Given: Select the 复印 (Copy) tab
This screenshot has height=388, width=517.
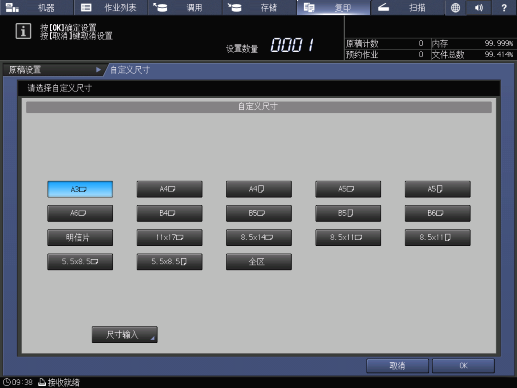Looking at the screenshot, I should (x=333, y=8).
